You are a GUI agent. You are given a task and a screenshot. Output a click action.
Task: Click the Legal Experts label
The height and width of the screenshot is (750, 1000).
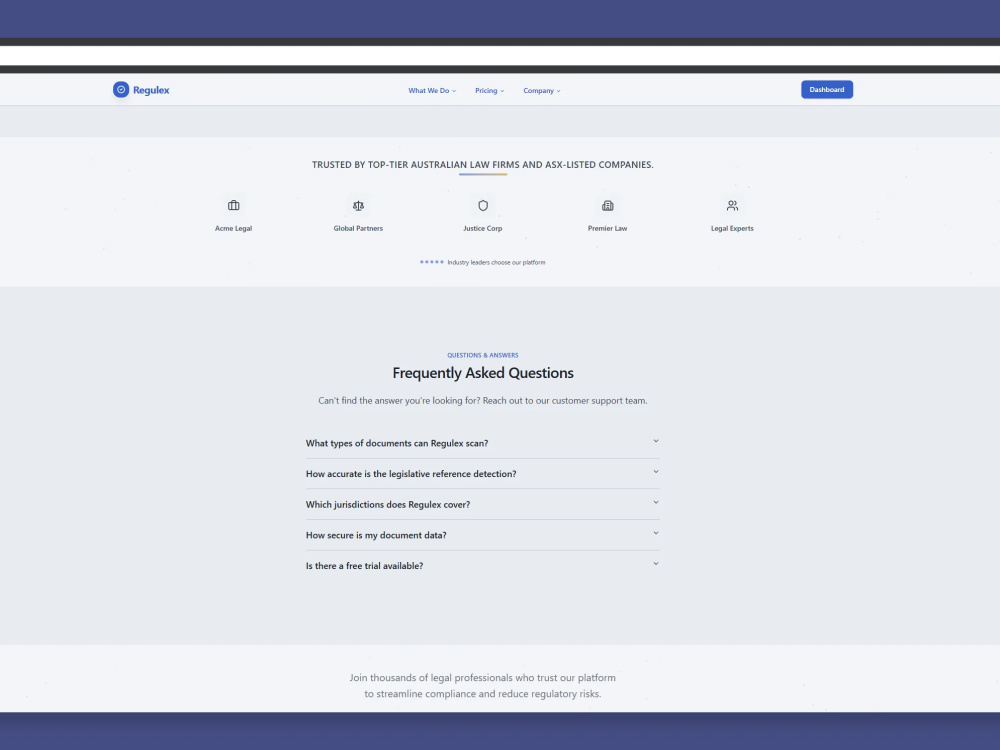[x=732, y=228]
